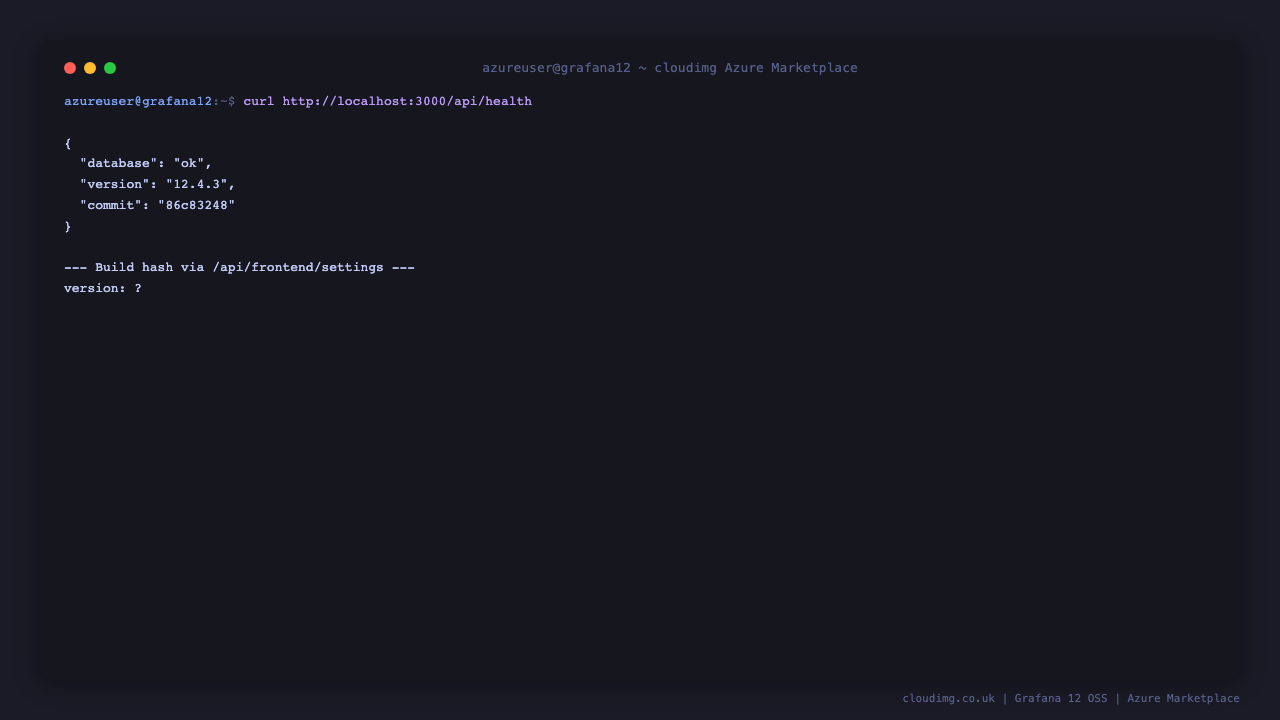Click the line '--- Build hash via /api/frontend/settings ---'
The image size is (1280, 720).
(x=239, y=267)
